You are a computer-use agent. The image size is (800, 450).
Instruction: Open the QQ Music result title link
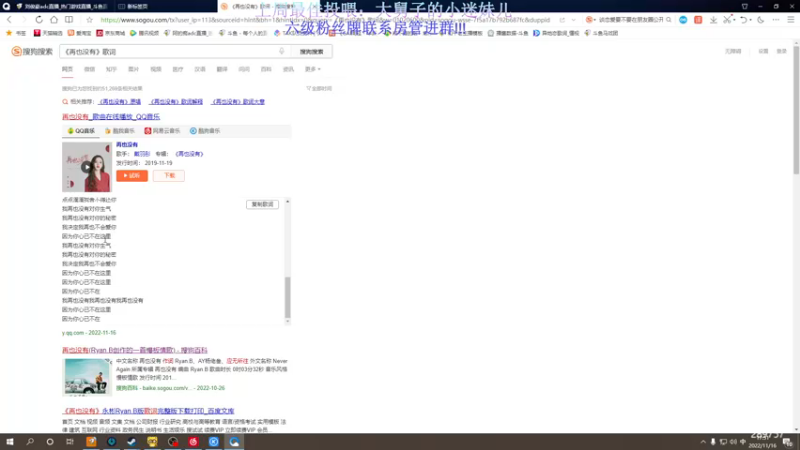(111, 117)
